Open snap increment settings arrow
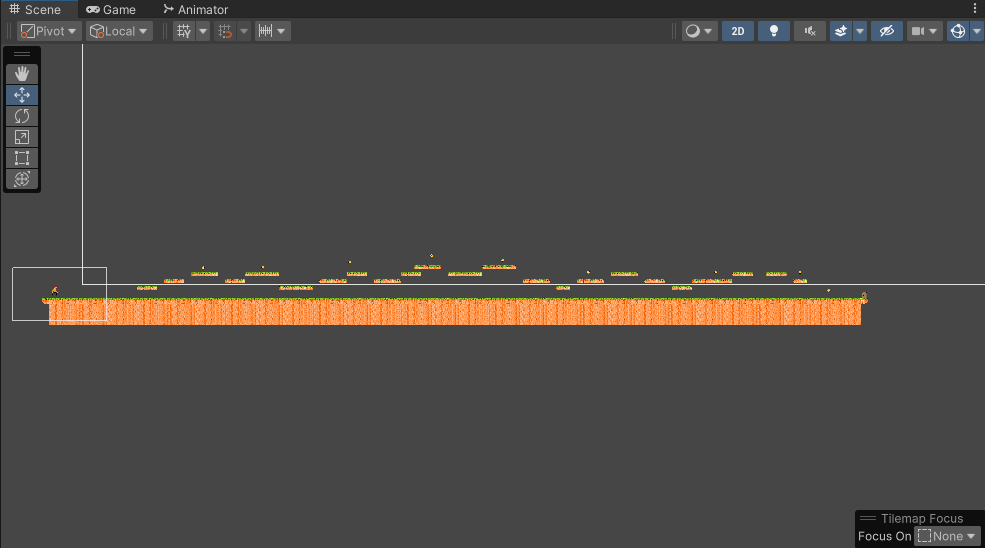Viewport: 985px width, 548px height. click(281, 31)
